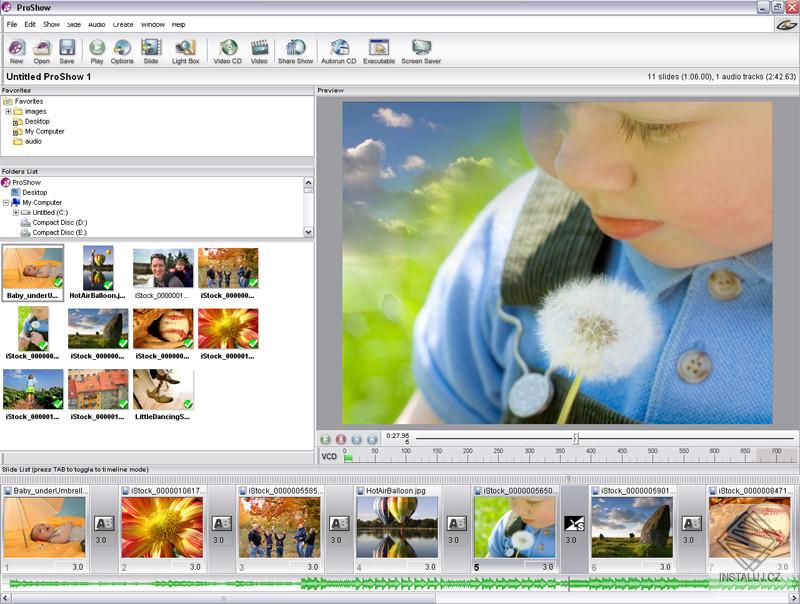Create a Screen Saver output

[421, 52]
